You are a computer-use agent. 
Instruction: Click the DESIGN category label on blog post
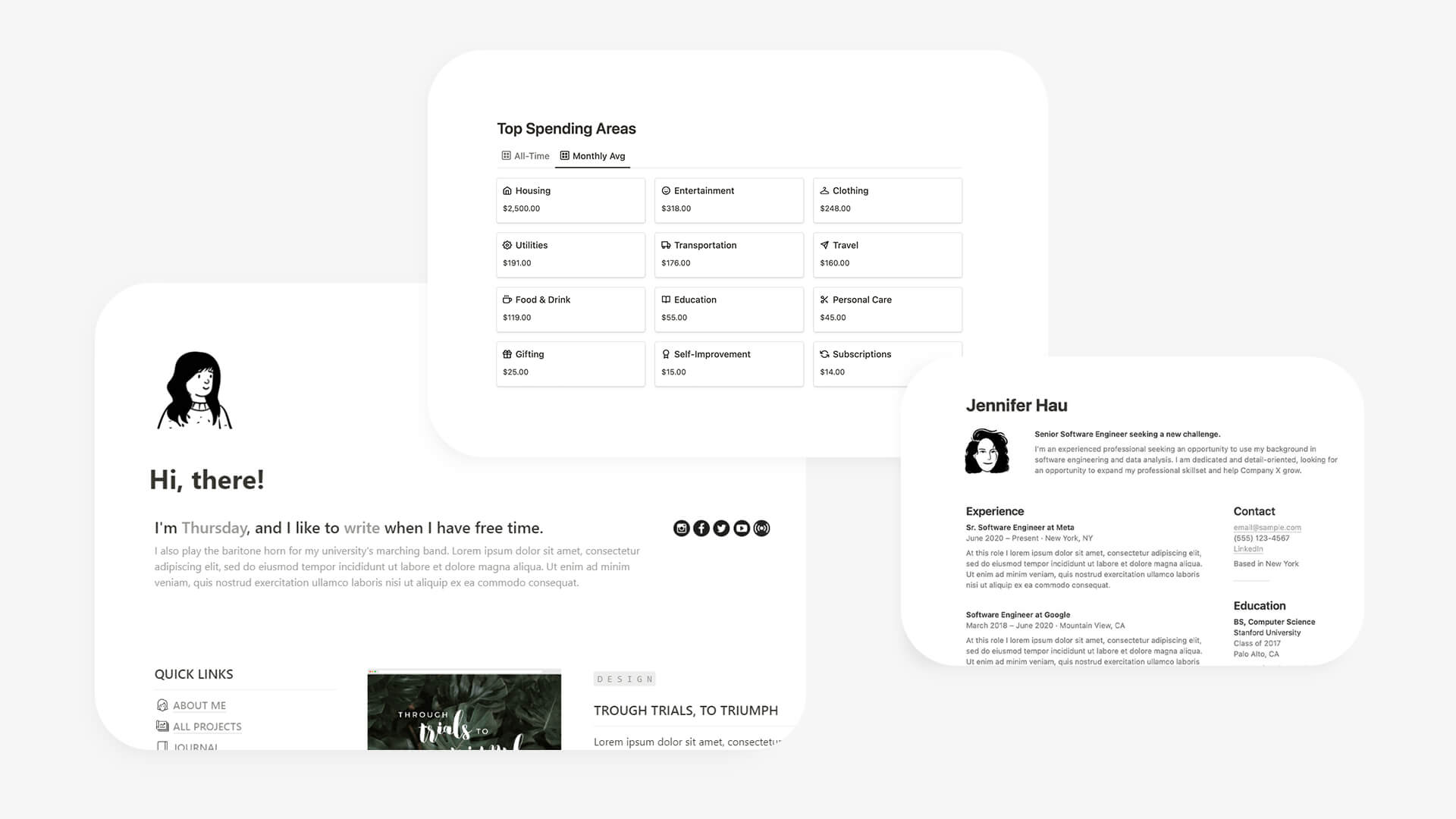click(x=624, y=679)
